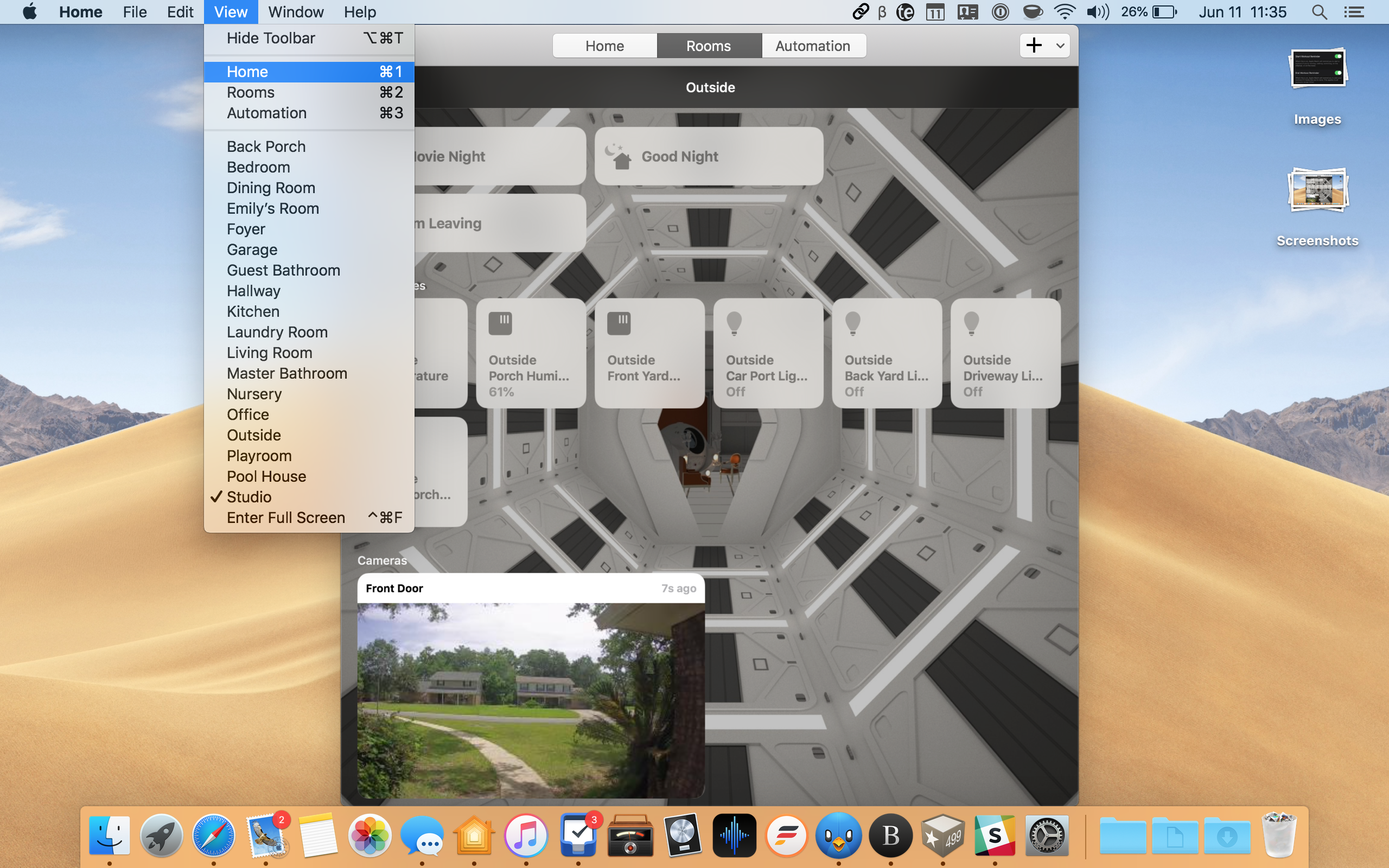Open Spotlight search magnifier icon
Viewport: 1389px width, 868px height.
(x=1319, y=12)
